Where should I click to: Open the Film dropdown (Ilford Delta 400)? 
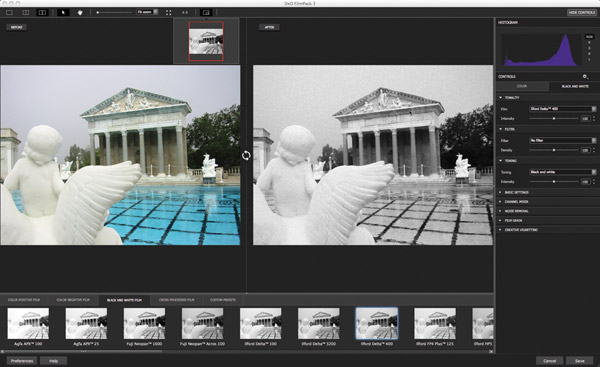pyautogui.click(x=562, y=109)
